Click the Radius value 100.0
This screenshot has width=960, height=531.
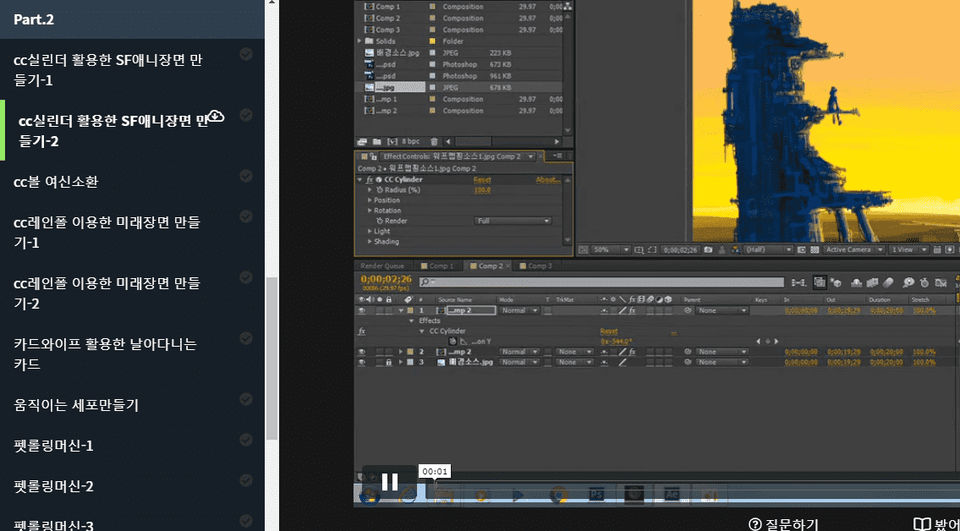click(482, 190)
